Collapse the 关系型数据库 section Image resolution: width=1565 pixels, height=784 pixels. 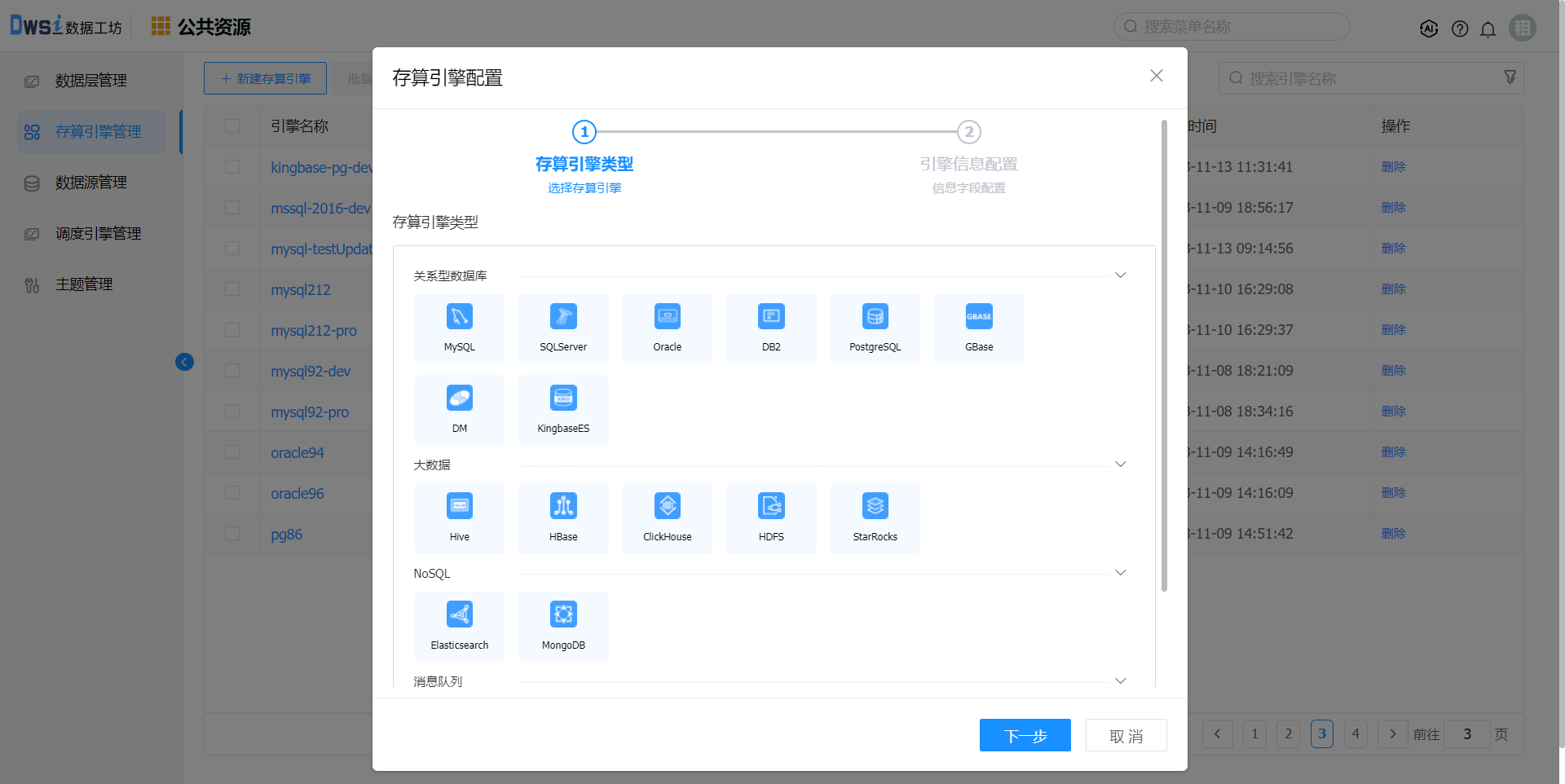pos(1120,275)
